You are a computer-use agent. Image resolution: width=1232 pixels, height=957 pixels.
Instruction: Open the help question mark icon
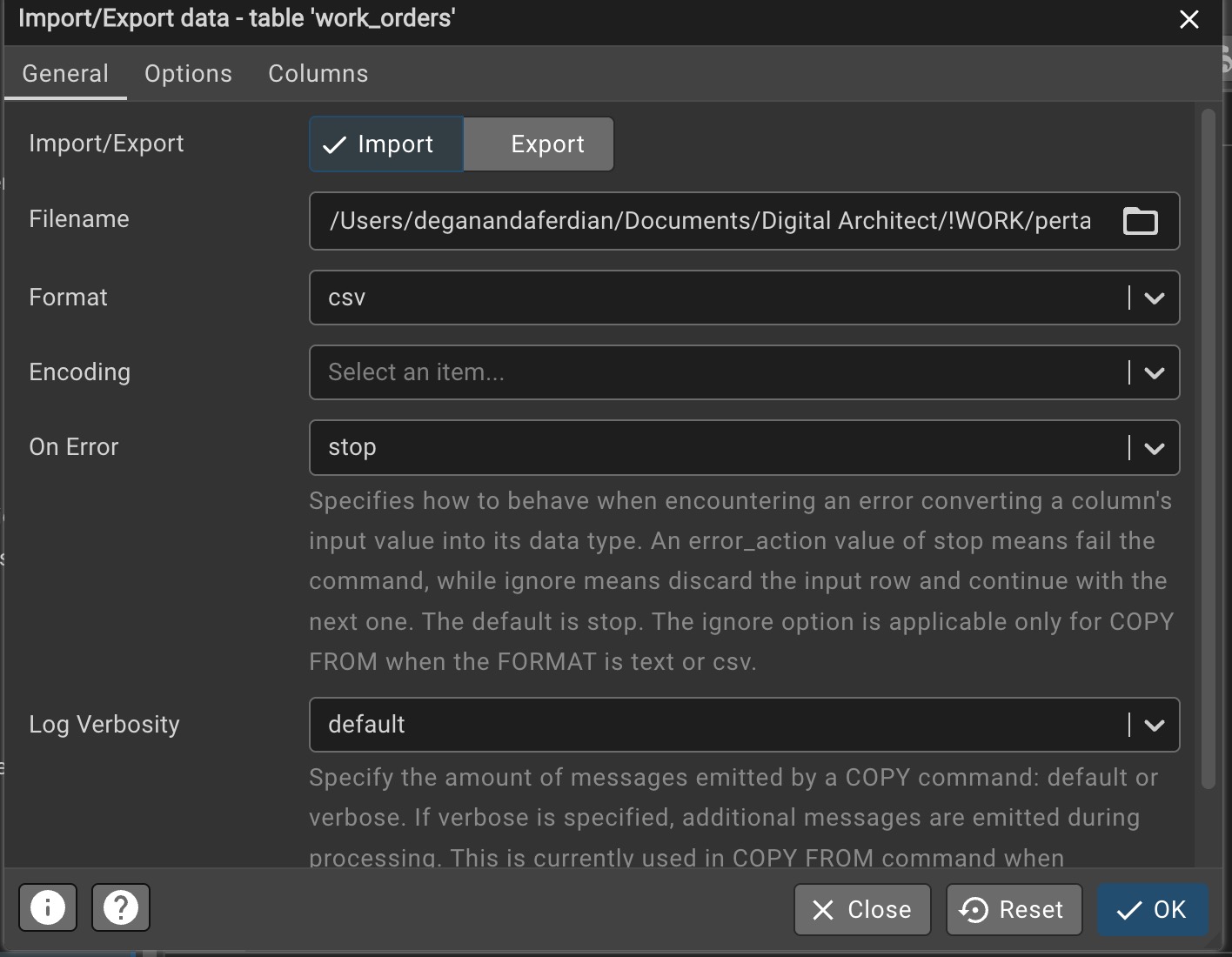[121, 907]
